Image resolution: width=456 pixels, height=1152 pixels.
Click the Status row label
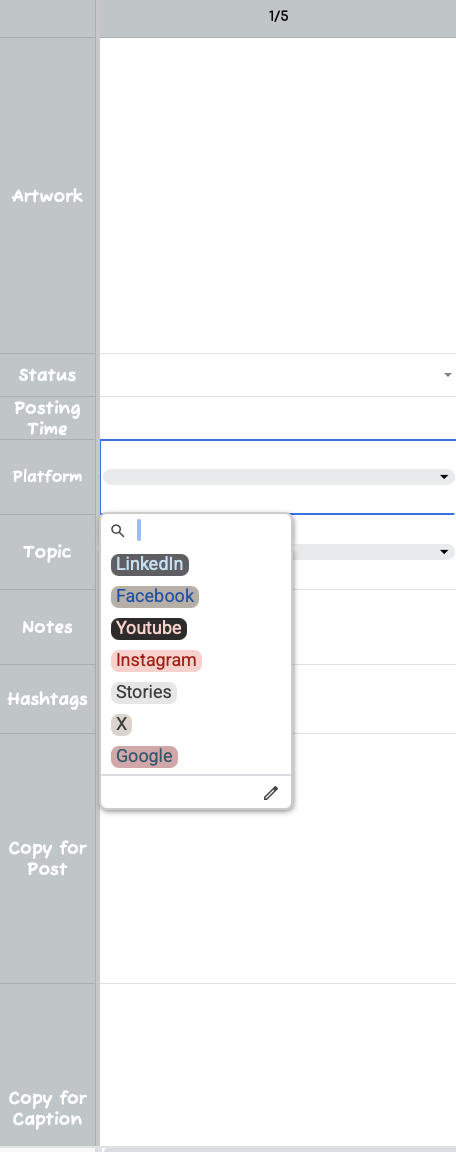click(x=48, y=375)
